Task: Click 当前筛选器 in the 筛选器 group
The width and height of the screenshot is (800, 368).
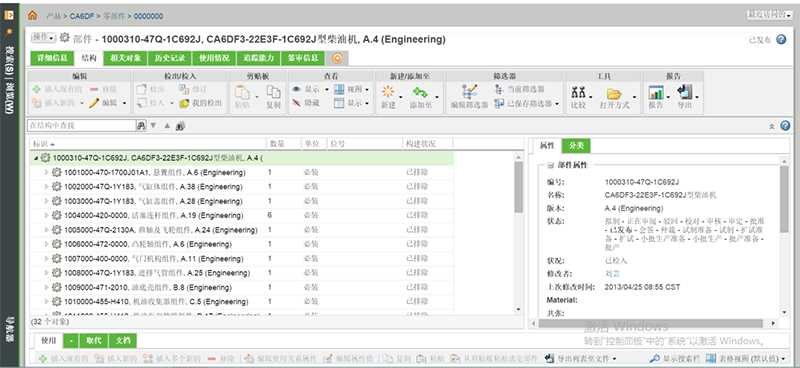Action: [x=519, y=89]
